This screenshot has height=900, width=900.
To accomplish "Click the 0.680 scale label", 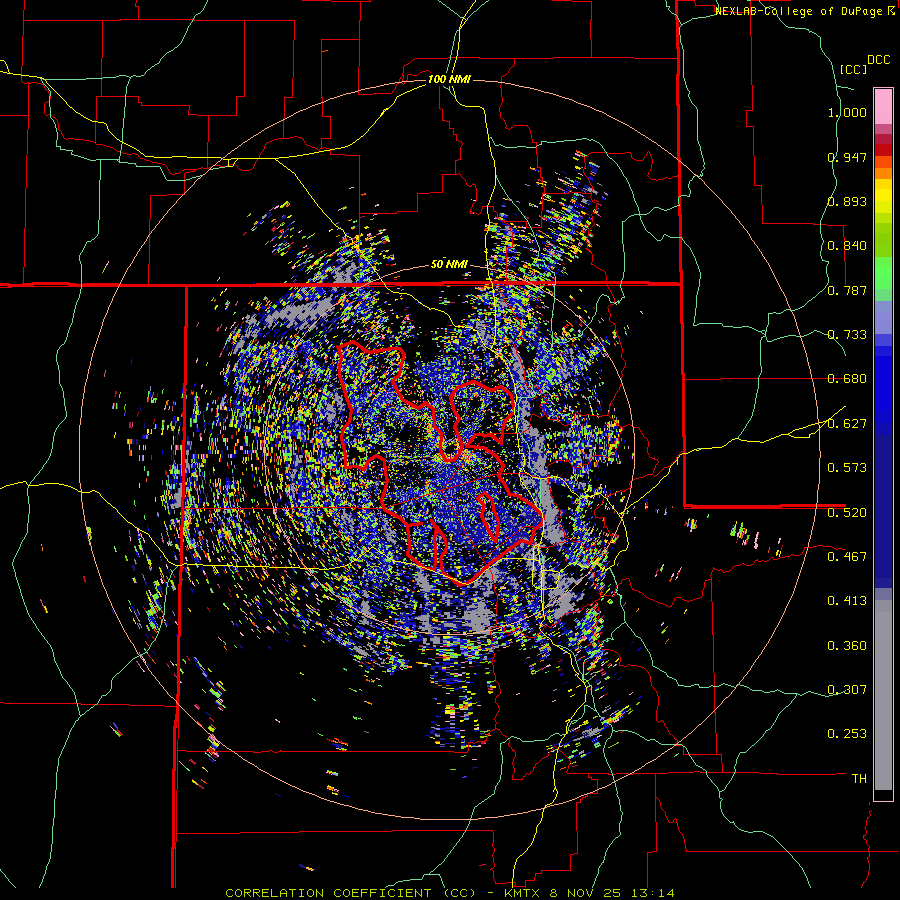I will pos(847,379).
